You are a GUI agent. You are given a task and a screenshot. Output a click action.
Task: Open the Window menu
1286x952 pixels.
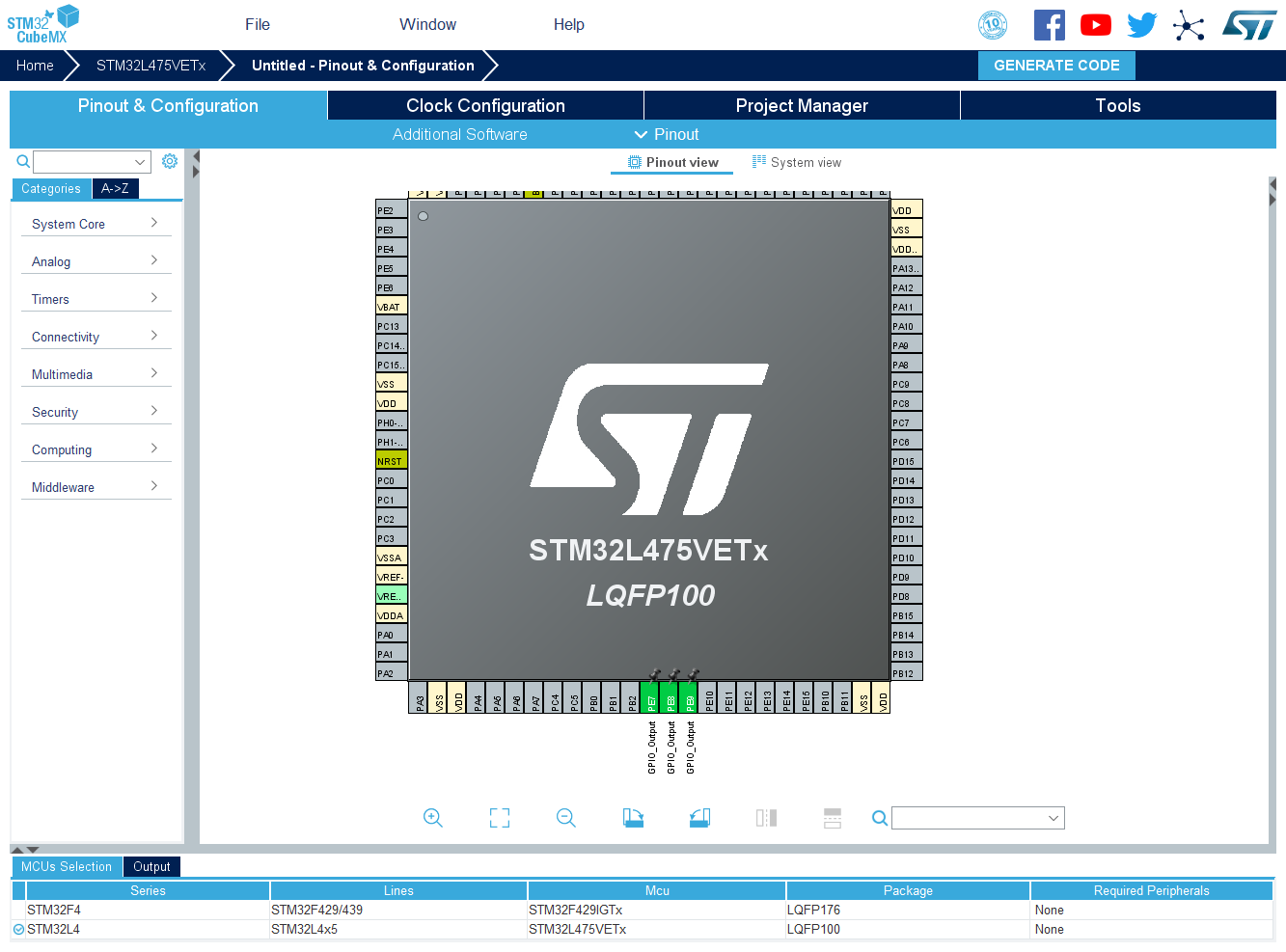click(428, 25)
